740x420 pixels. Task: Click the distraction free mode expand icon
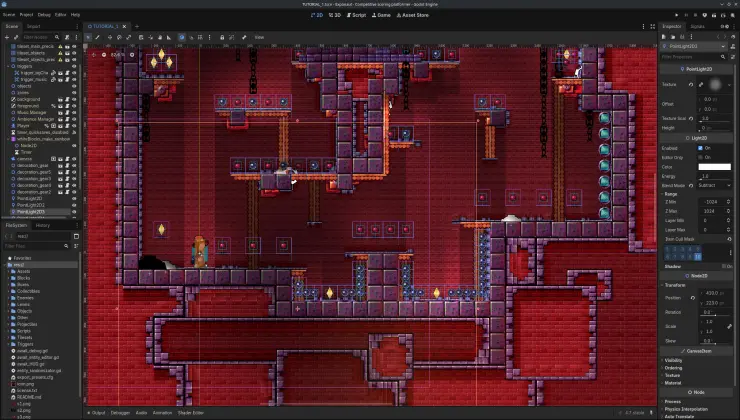[x=653, y=26]
